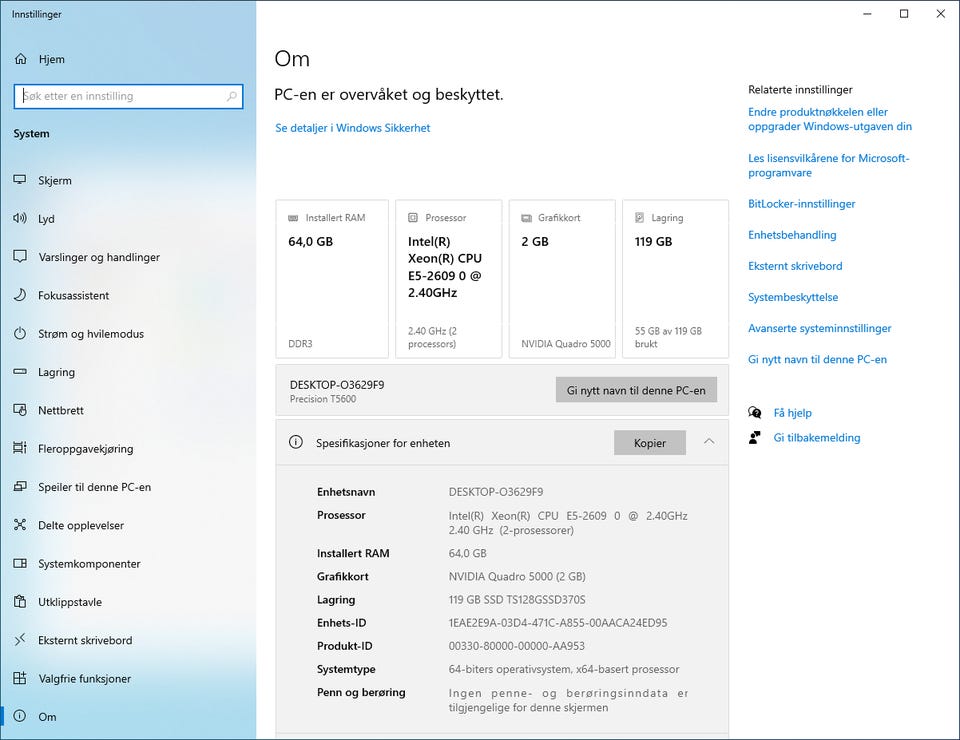
Task: Click the info icon beside Spesifikasjoner for enheten
Action: (296, 442)
